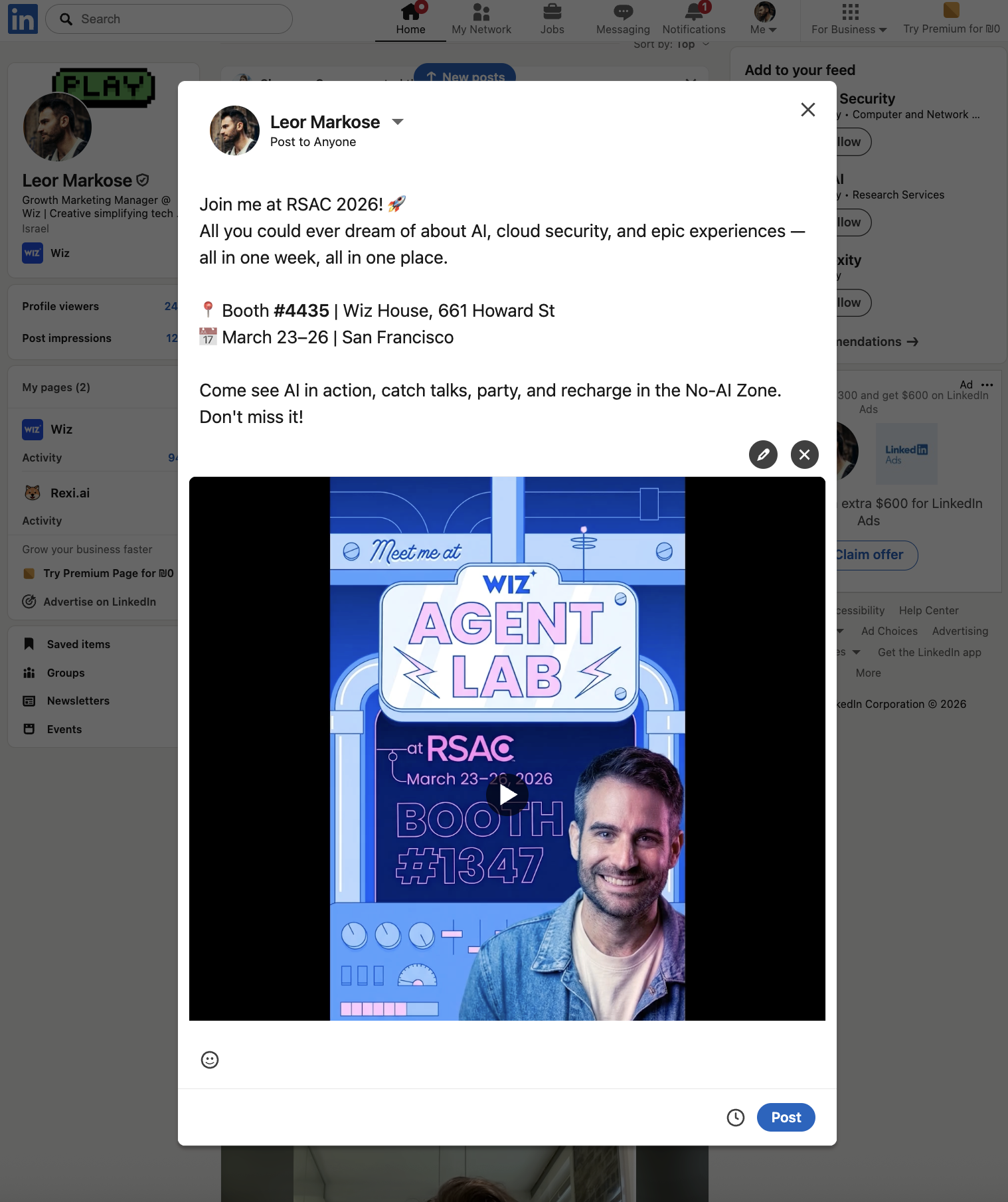Select the Home tab

(x=410, y=19)
